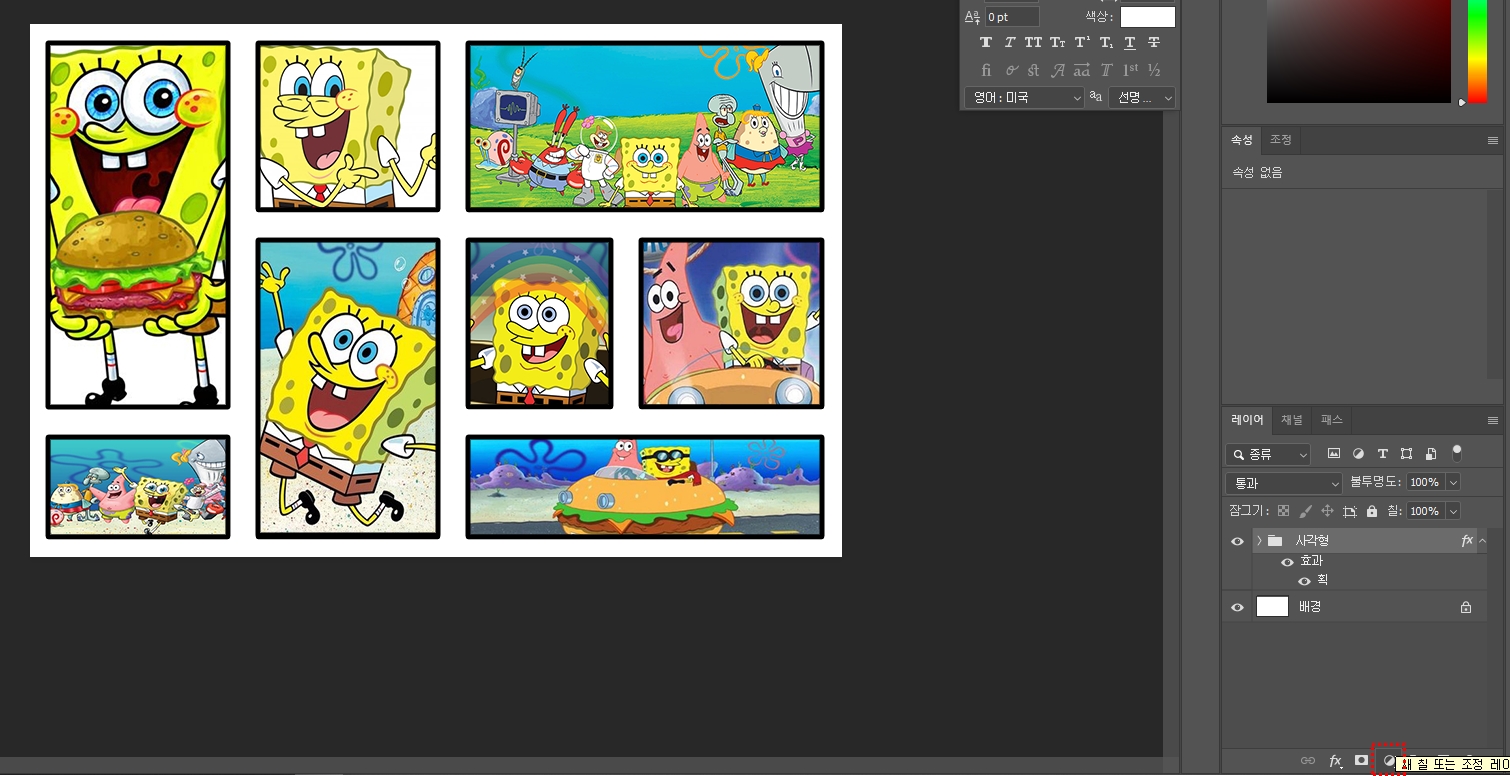The height and width of the screenshot is (776, 1510).
Task: Open the 선명 anti-aliasing dropdown
Action: 1141,98
